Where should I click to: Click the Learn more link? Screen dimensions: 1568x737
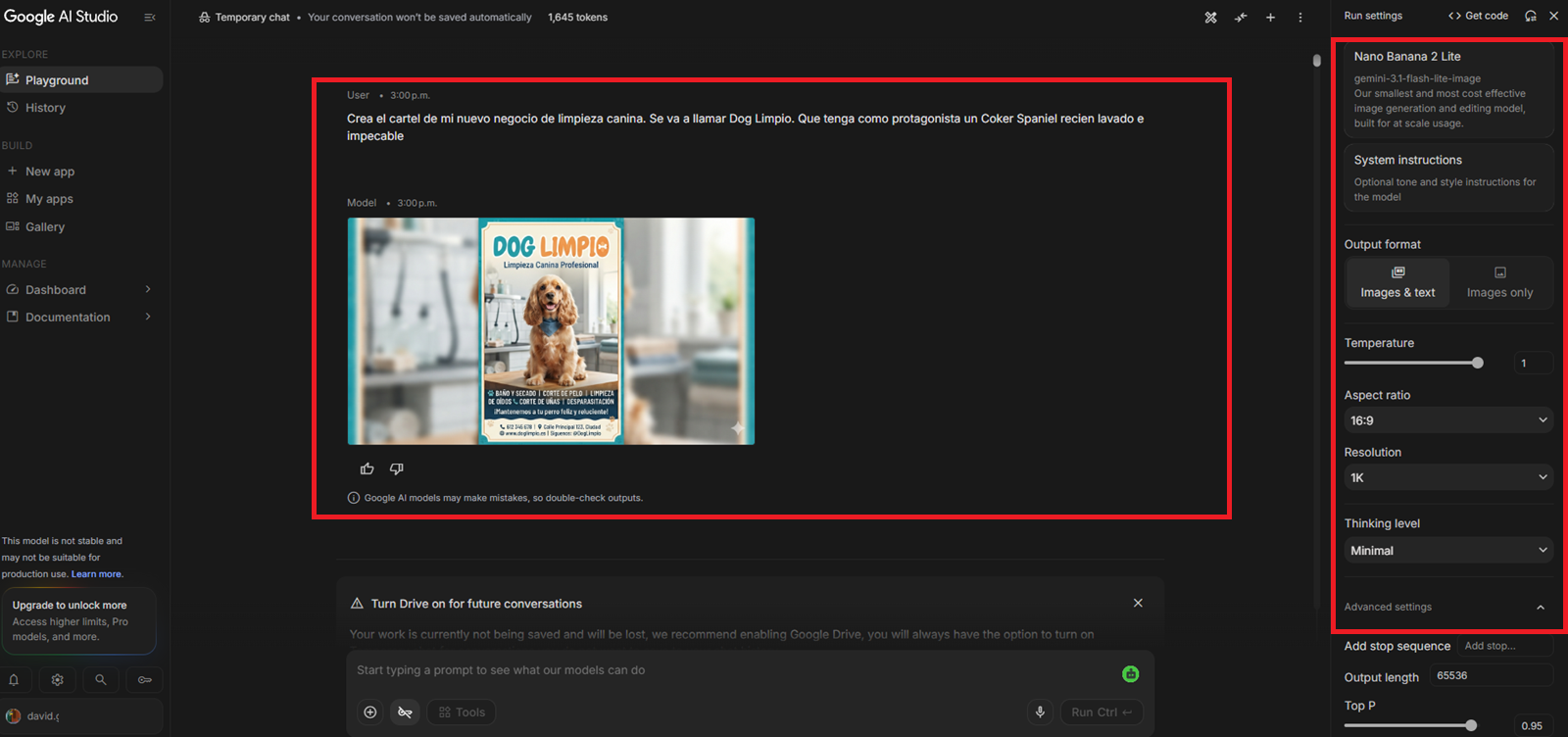[x=96, y=574]
